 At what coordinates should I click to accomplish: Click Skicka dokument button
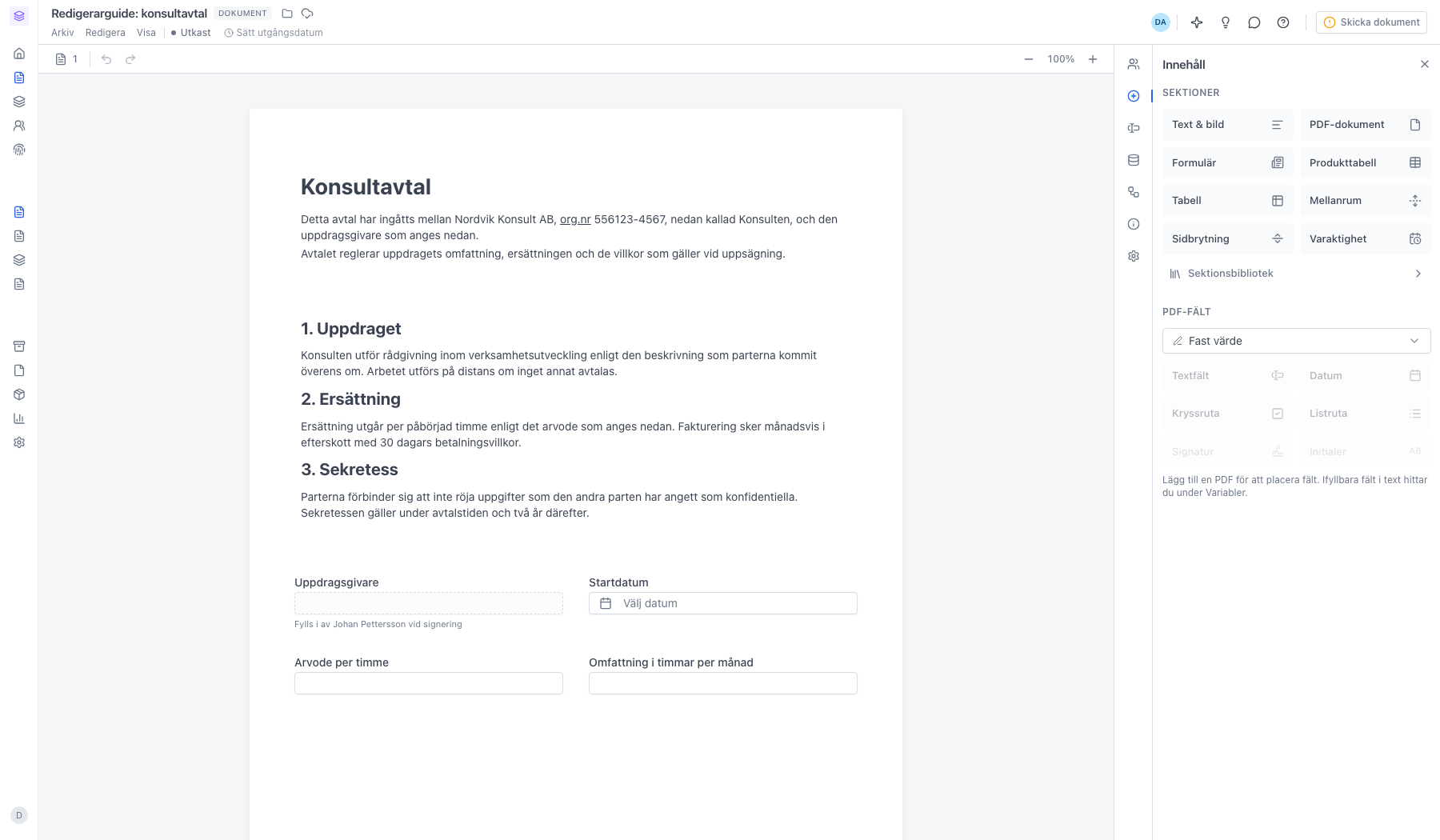pos(1371,22)
